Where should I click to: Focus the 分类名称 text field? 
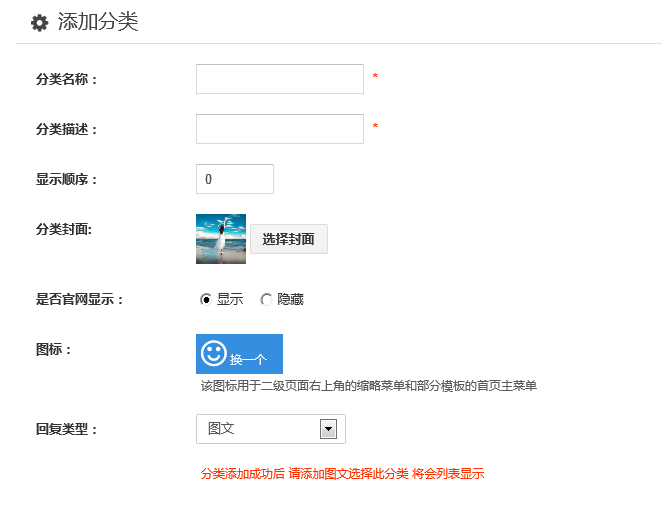[280, 79]
